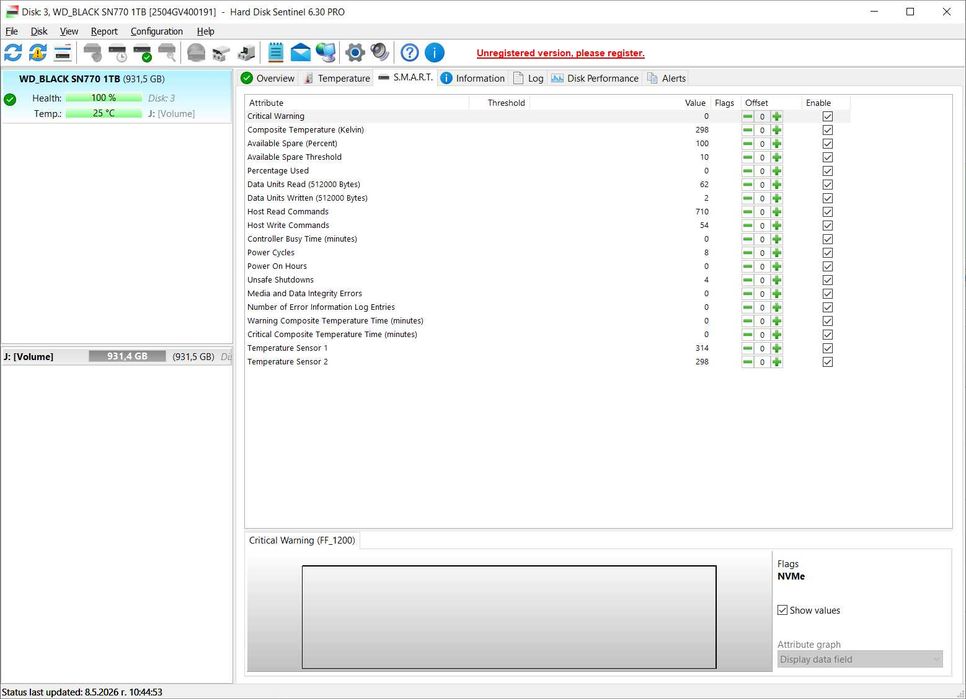Click plus offset for Temperature Sensor 2

click(776, 362)
